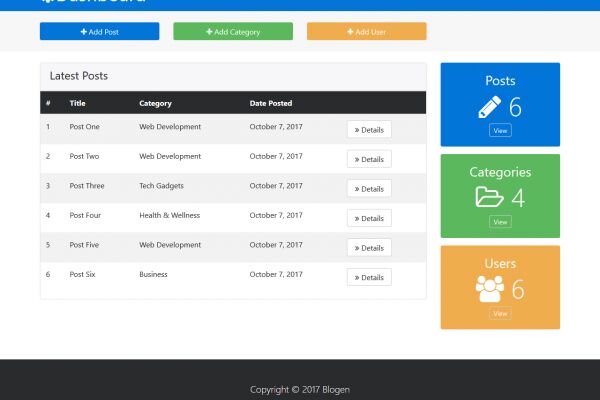Click the Add Post button
The image size is (600, 400).
[x=99, y=31]
